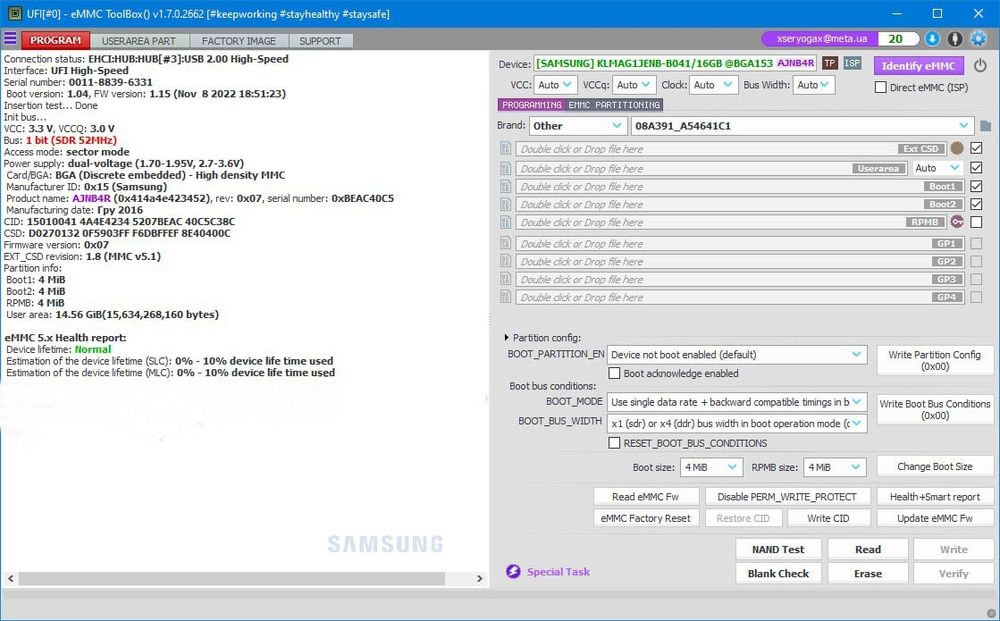Click the Change Boot Size button

(934, 466)
